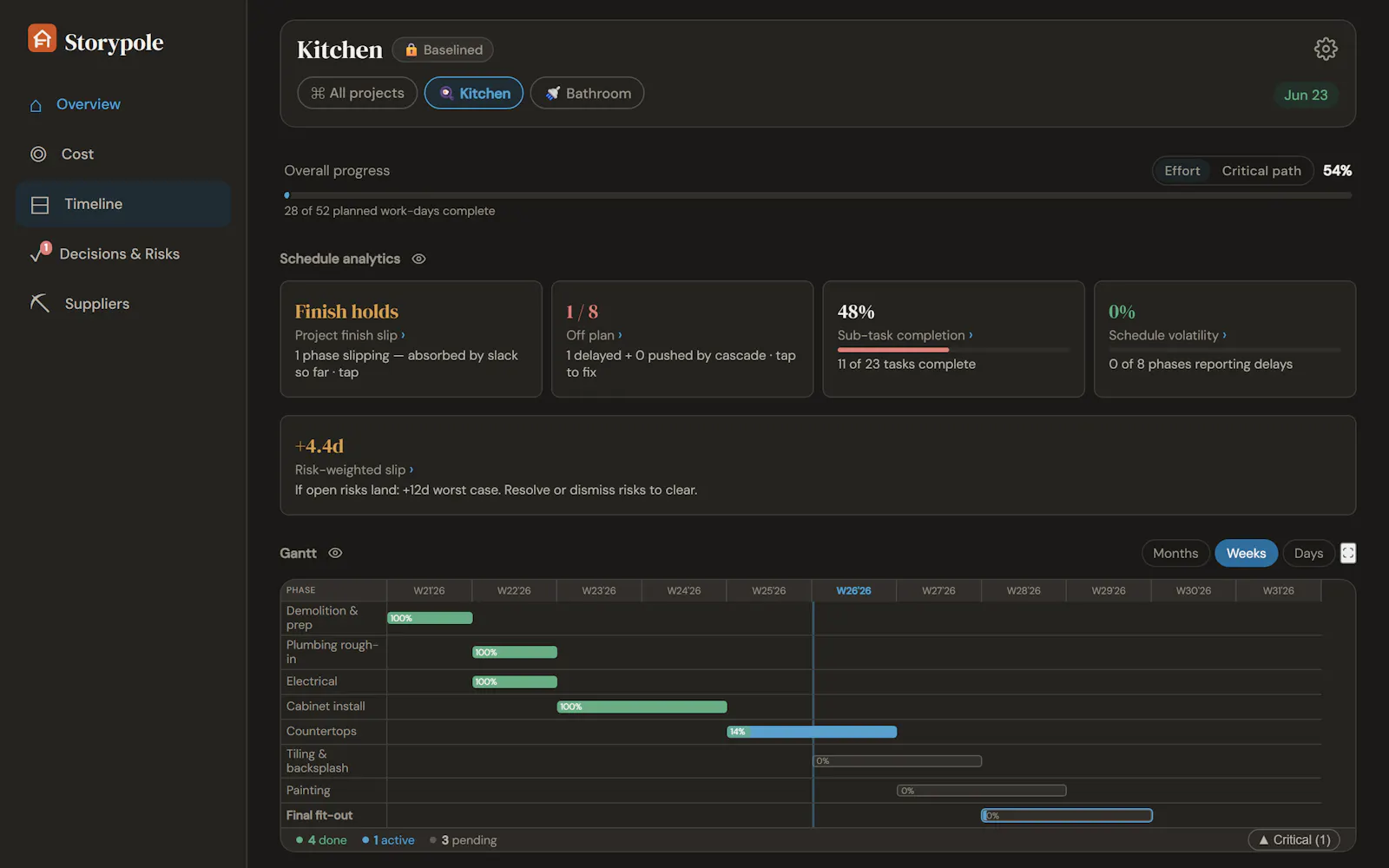Switch progress mode to Effort
1389x868 pixels.
tap(1182, 171)
